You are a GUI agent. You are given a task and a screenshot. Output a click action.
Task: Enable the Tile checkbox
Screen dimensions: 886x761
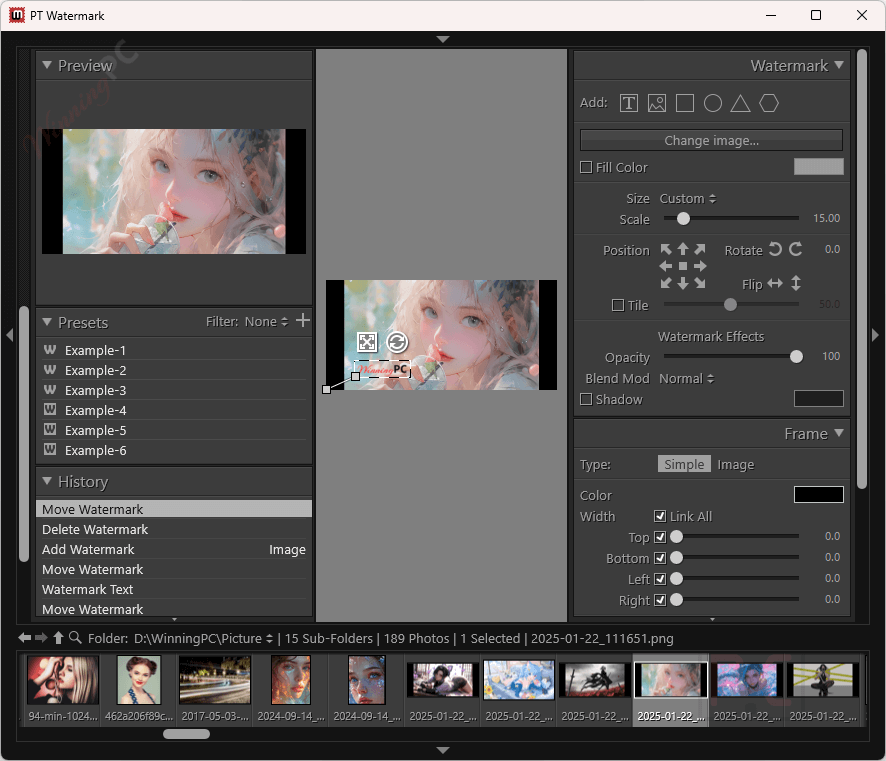click(x=618, y=305)
